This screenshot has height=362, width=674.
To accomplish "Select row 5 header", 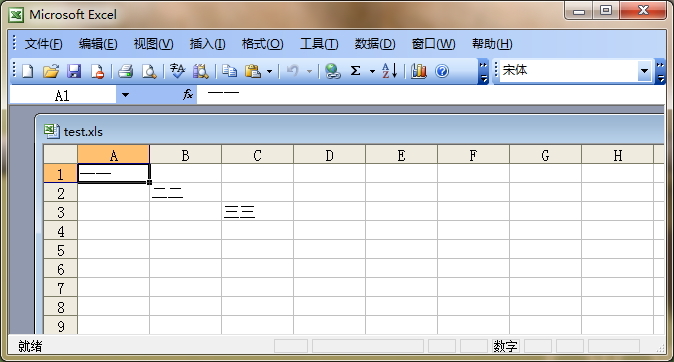I will point(60,249).
